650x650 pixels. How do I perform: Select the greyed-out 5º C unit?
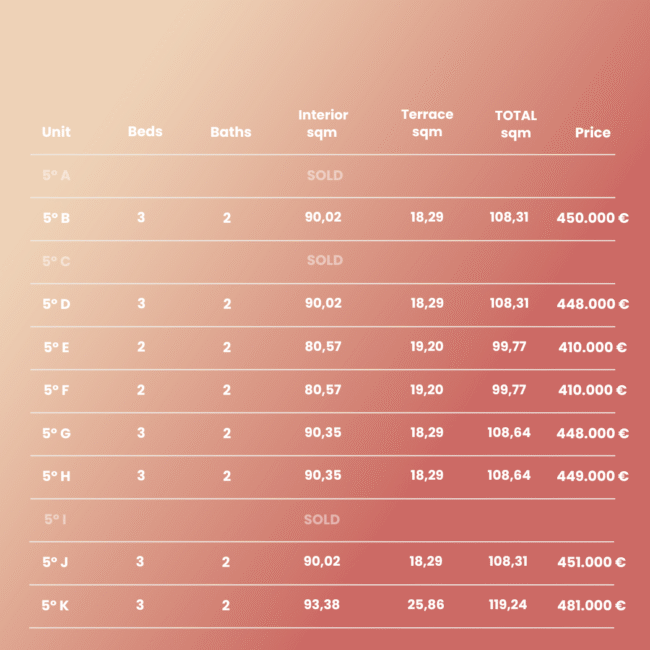pos(56,261)
